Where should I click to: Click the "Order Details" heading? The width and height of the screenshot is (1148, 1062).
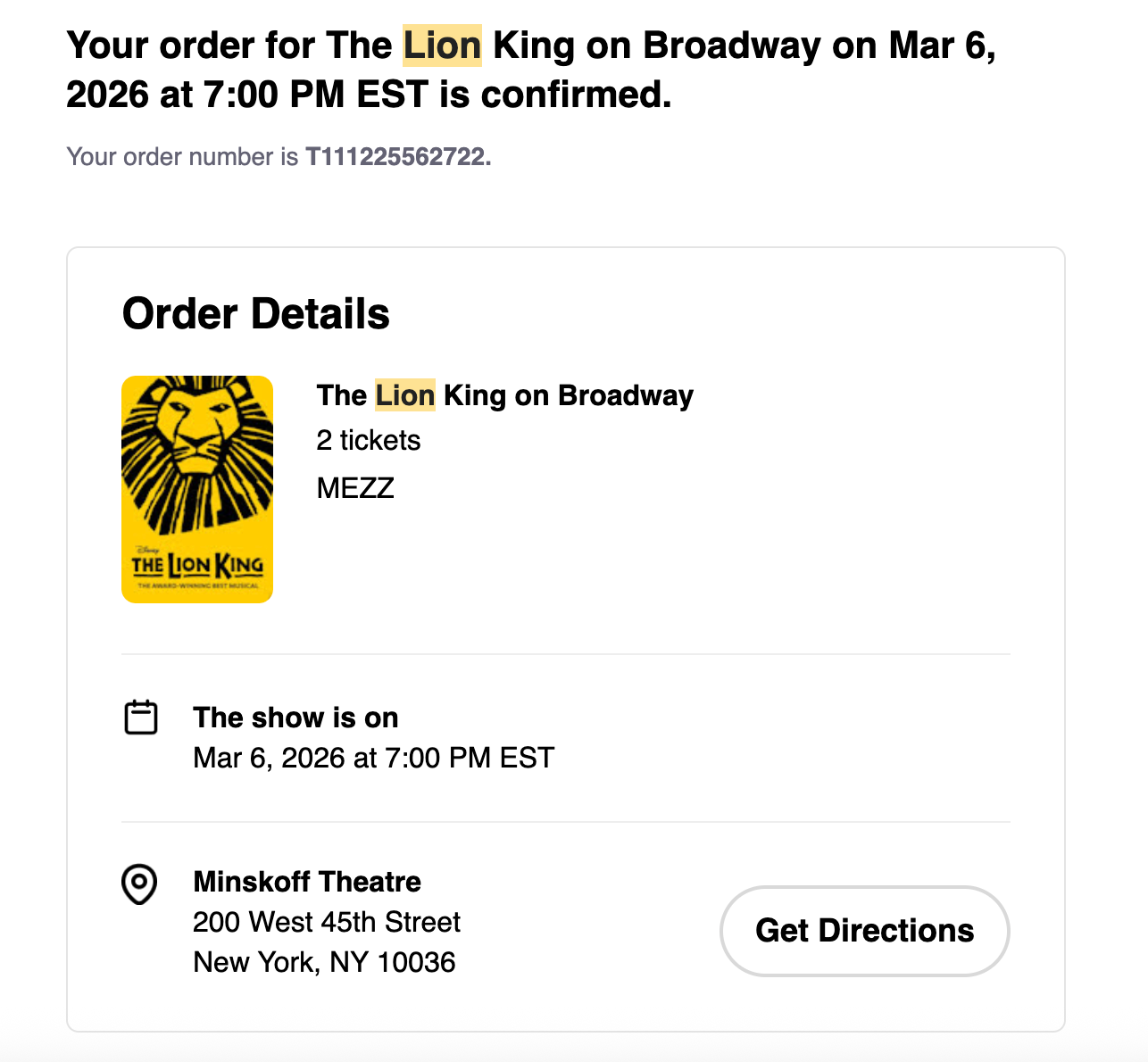(x=255, y=314)
